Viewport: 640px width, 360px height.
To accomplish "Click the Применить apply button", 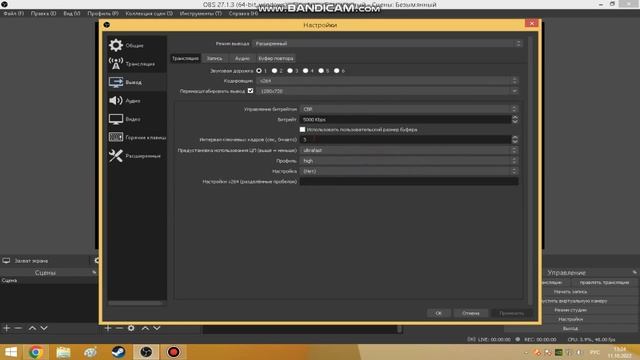I will coord(511,313).
